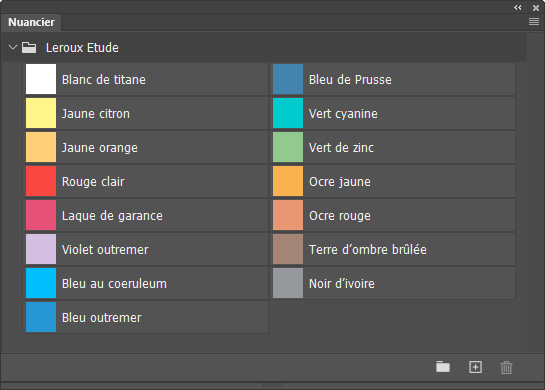Click the "Laque de garance" name
The width and height of the screenshot is (545, 390).
[112, 216]
